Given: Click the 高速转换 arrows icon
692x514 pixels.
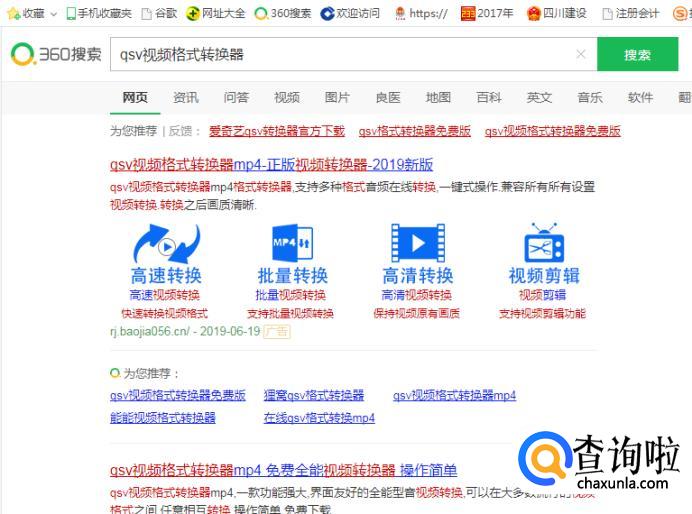Looking at the screenshot, I should tap(166, 244).
